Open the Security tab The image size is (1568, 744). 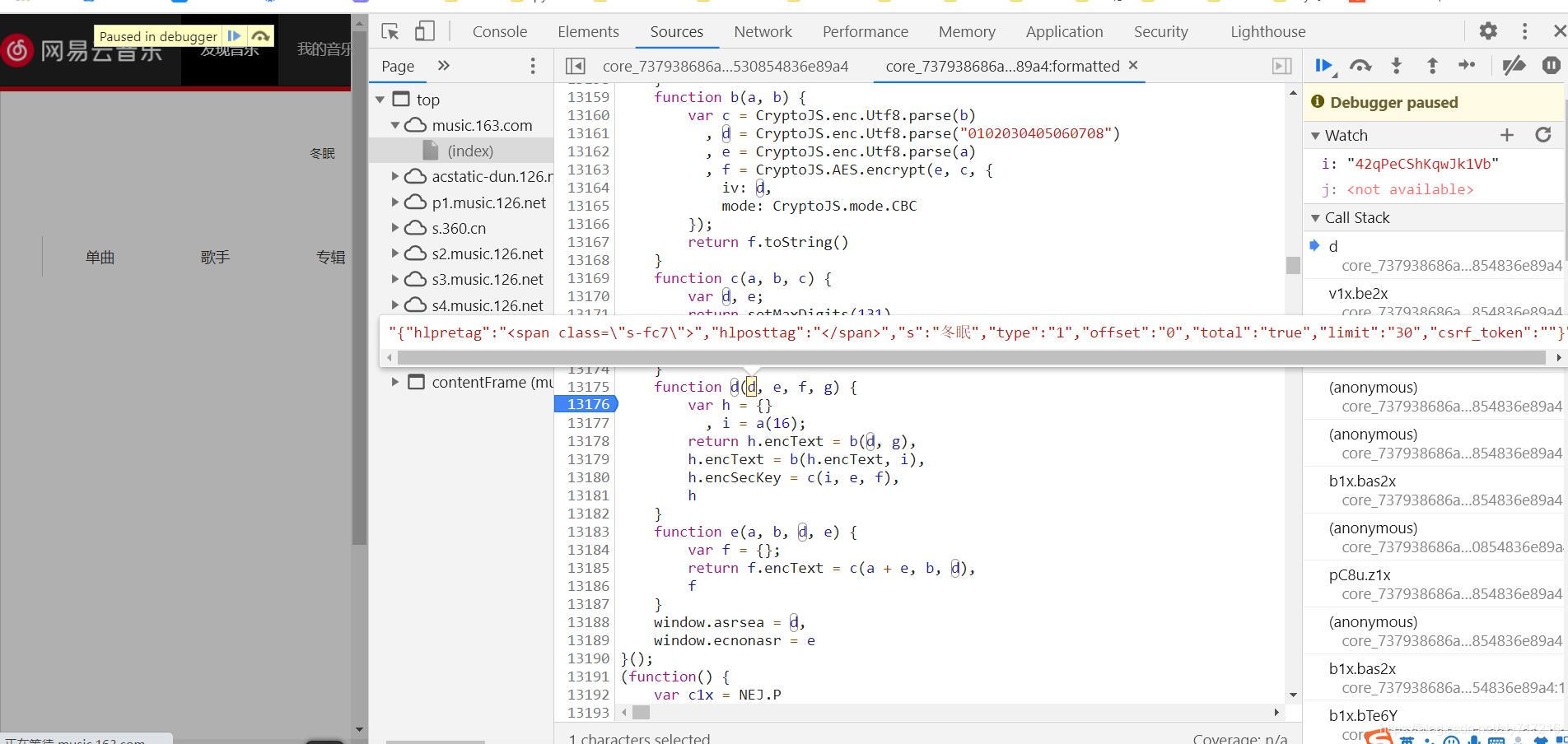pos(1160,31)
